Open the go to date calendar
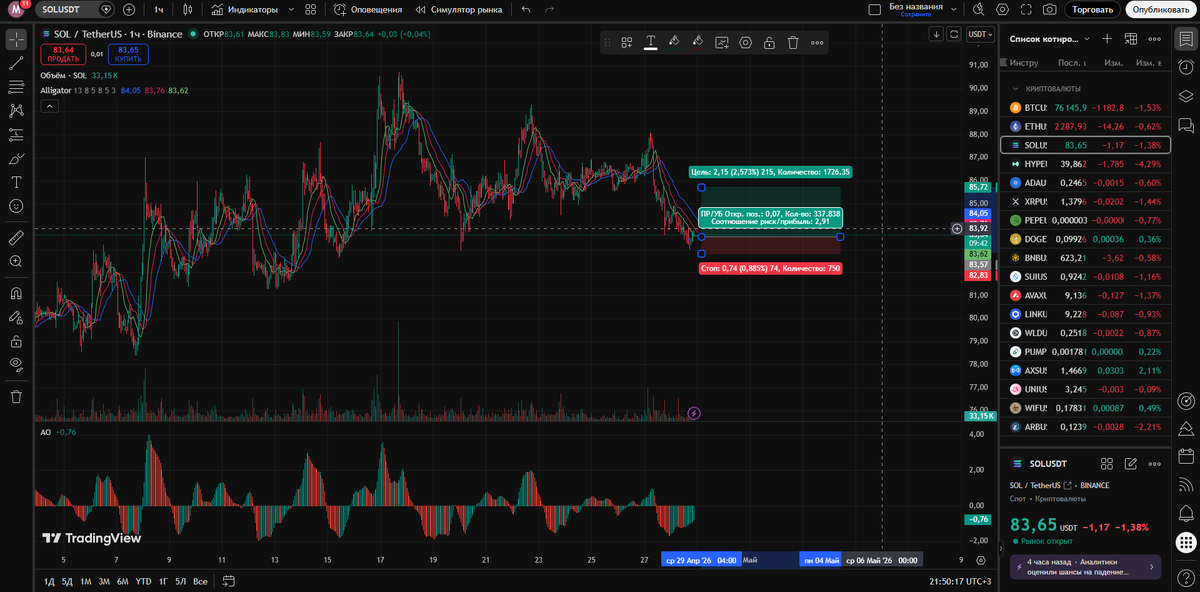 pyautogui.click(x=229, y=581)
